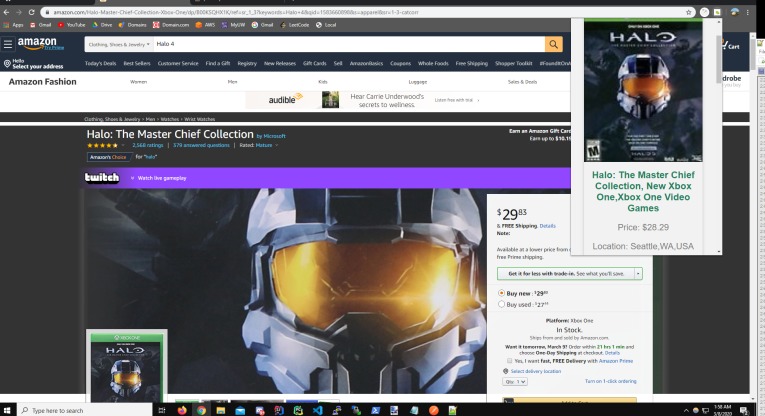Click Select your address in the header

coord(38,66)
